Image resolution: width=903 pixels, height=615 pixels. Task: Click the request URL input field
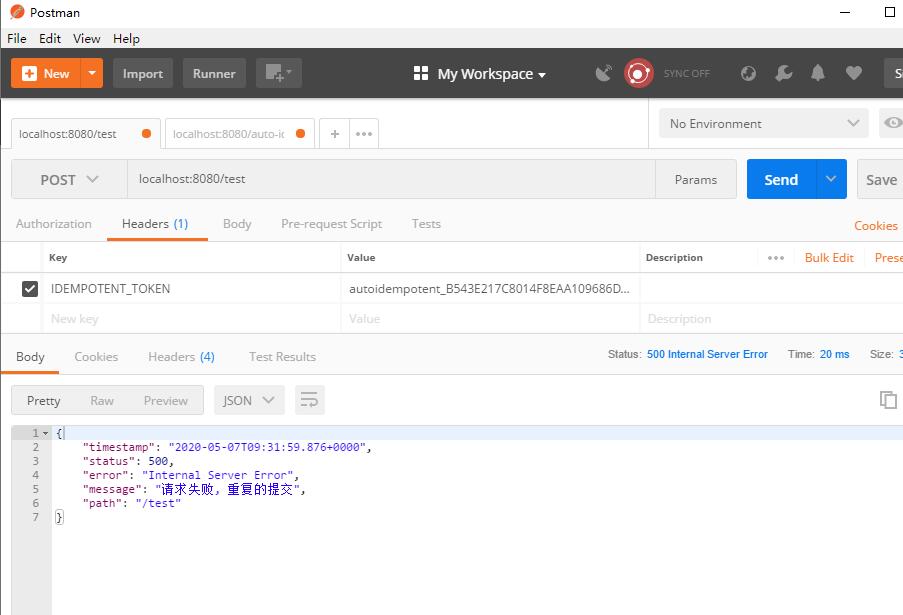391,179
